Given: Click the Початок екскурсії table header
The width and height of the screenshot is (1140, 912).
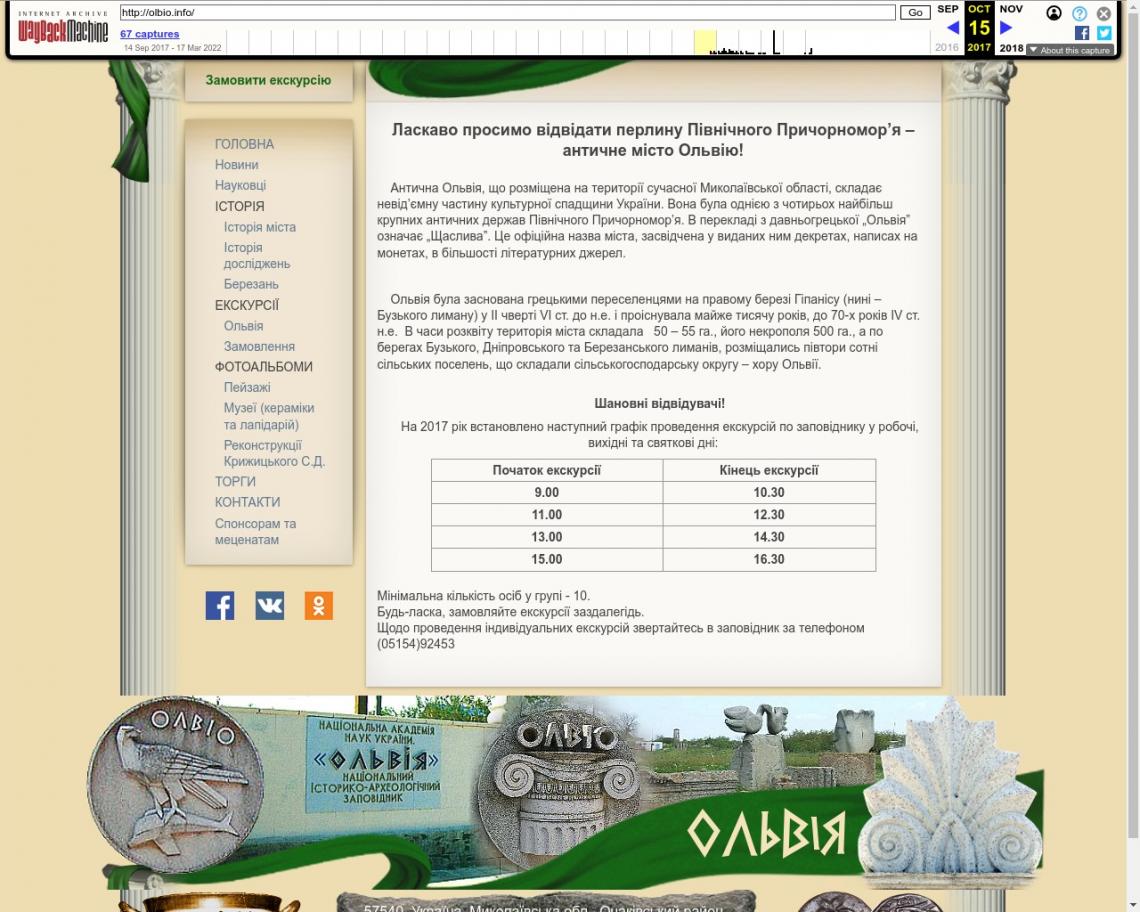Looking at the screenshot, I should [x=547, y=471].
